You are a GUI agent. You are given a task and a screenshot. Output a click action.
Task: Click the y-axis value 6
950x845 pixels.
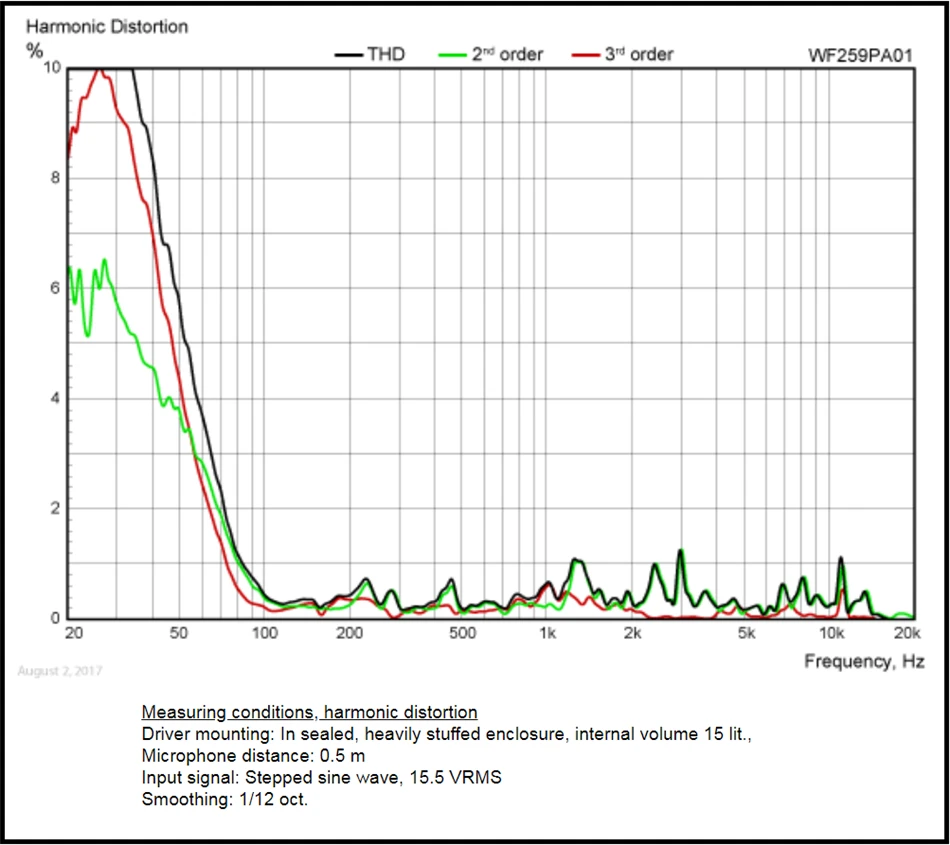tap(56, 288)
